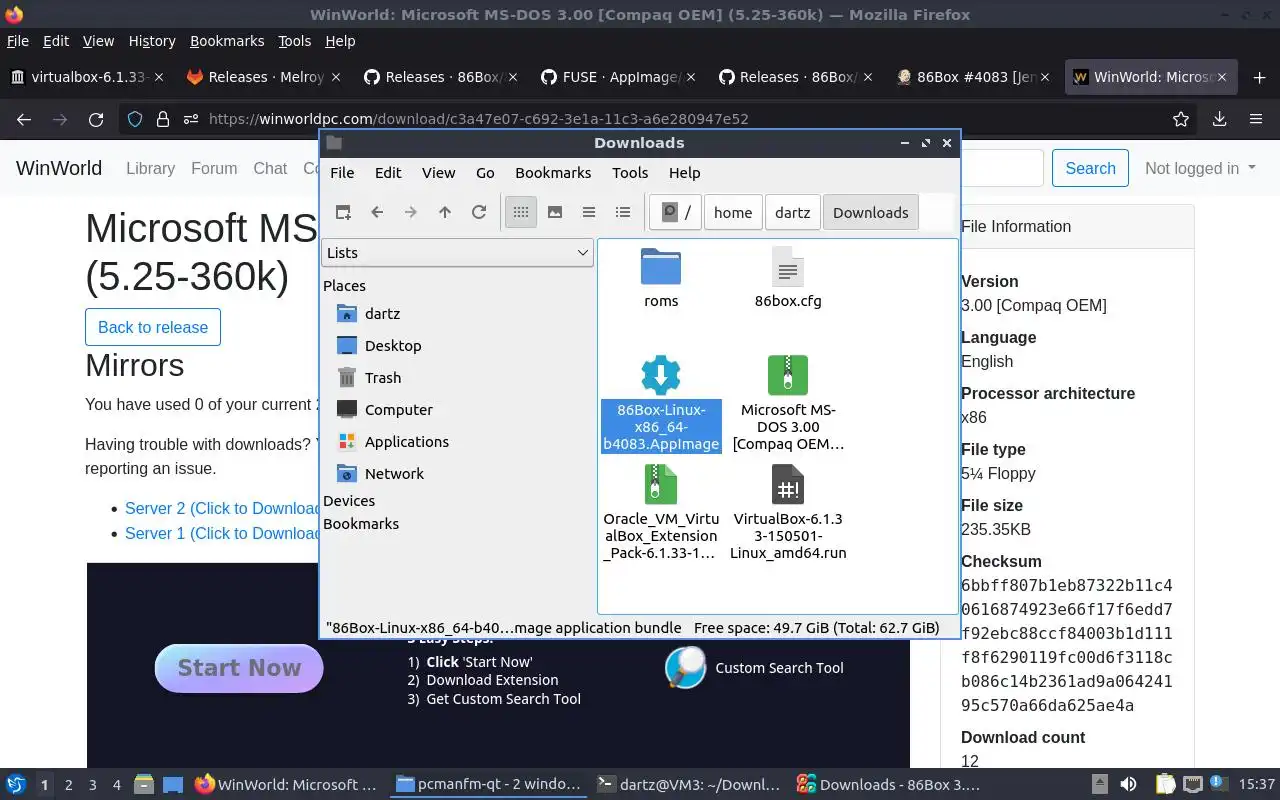Open the Lists side pane dropdown
1280x800 pixels.
(x=457, y=253)
